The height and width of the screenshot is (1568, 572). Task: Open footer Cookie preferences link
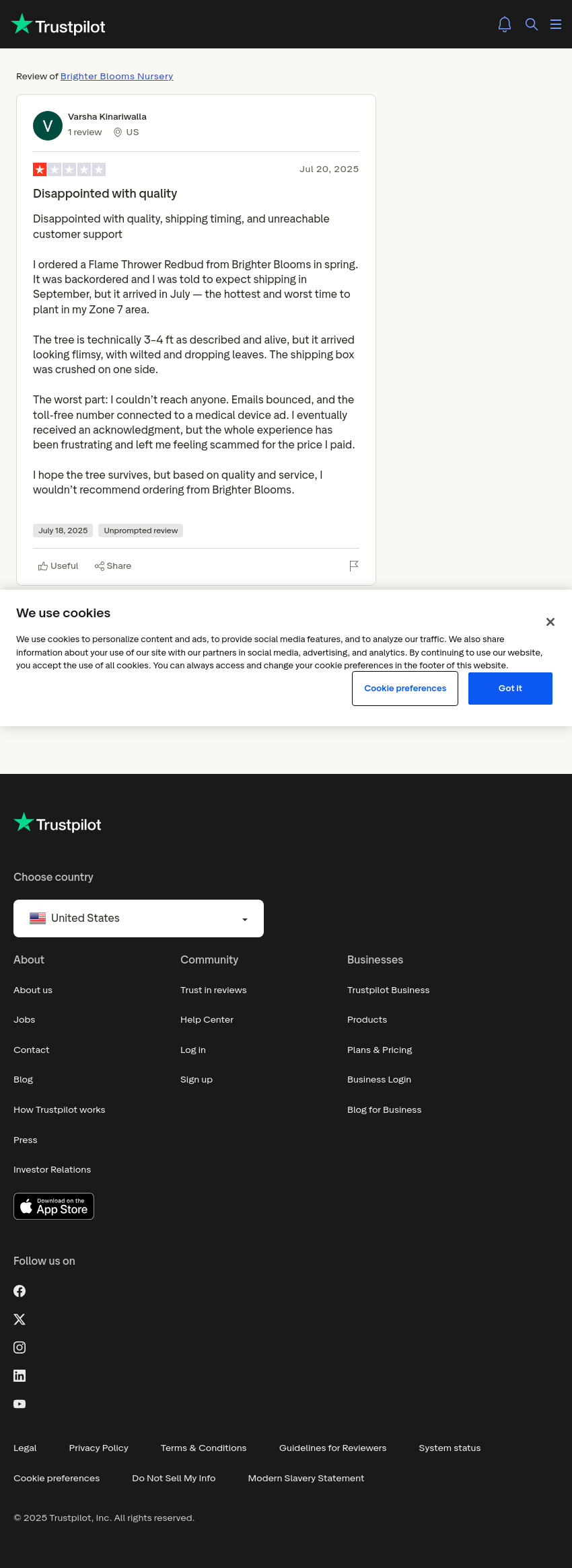pyautogui.click(x=57, y=1479)
